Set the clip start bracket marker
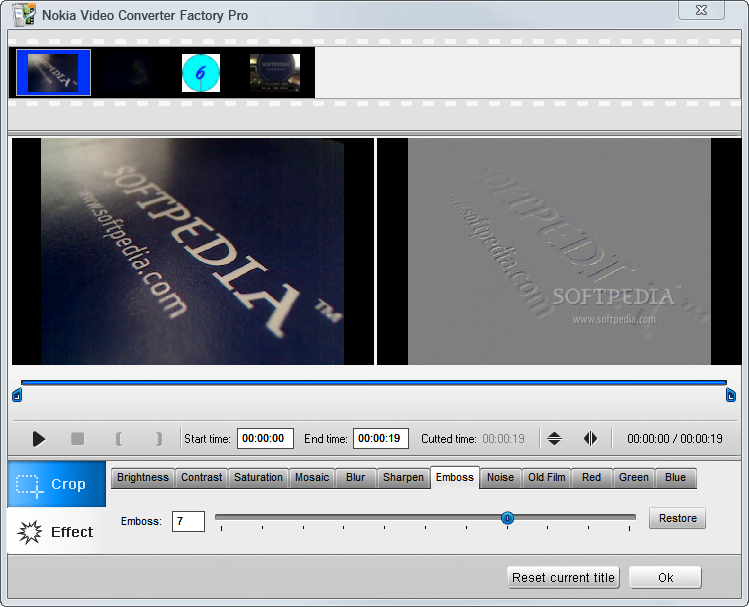The height and width of the screenshot is (607, 749). pos(119,438)
